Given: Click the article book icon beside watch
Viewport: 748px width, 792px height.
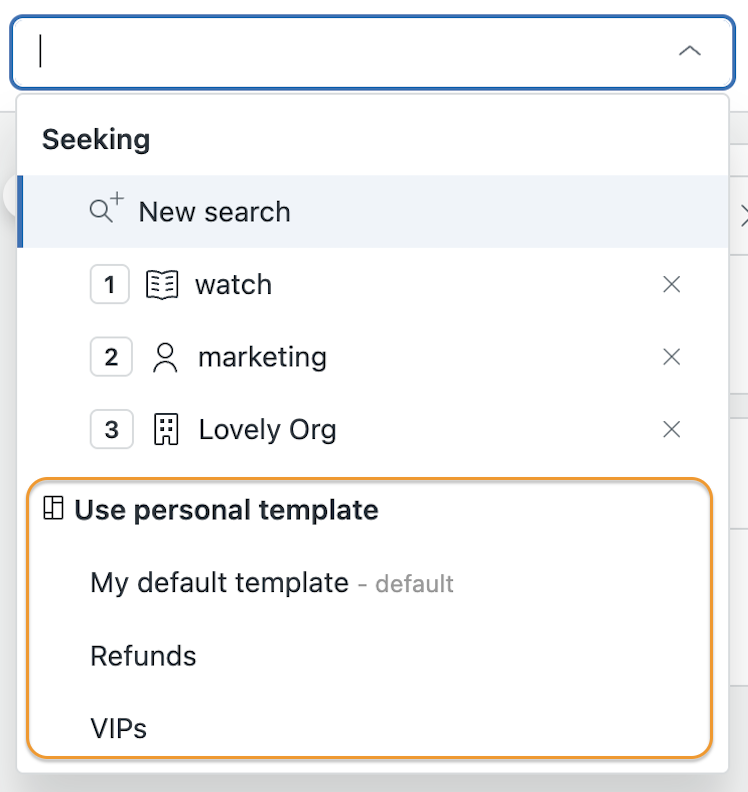Looking at the screenshot, I should coord(162,285).
